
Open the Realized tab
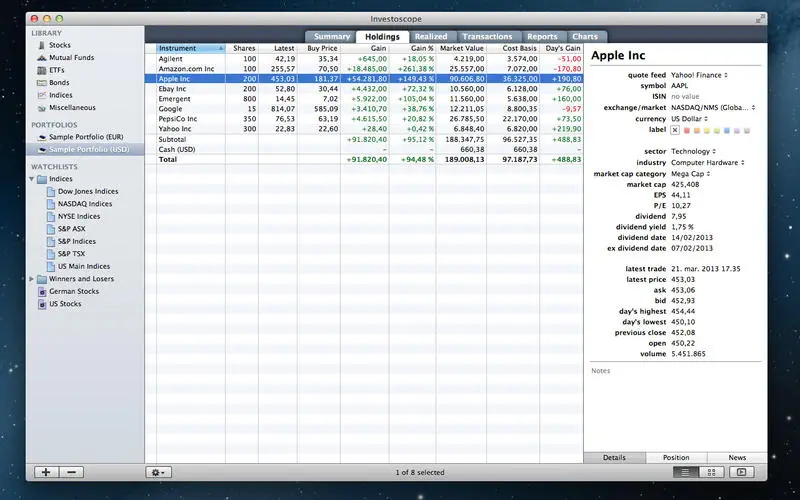431,37
